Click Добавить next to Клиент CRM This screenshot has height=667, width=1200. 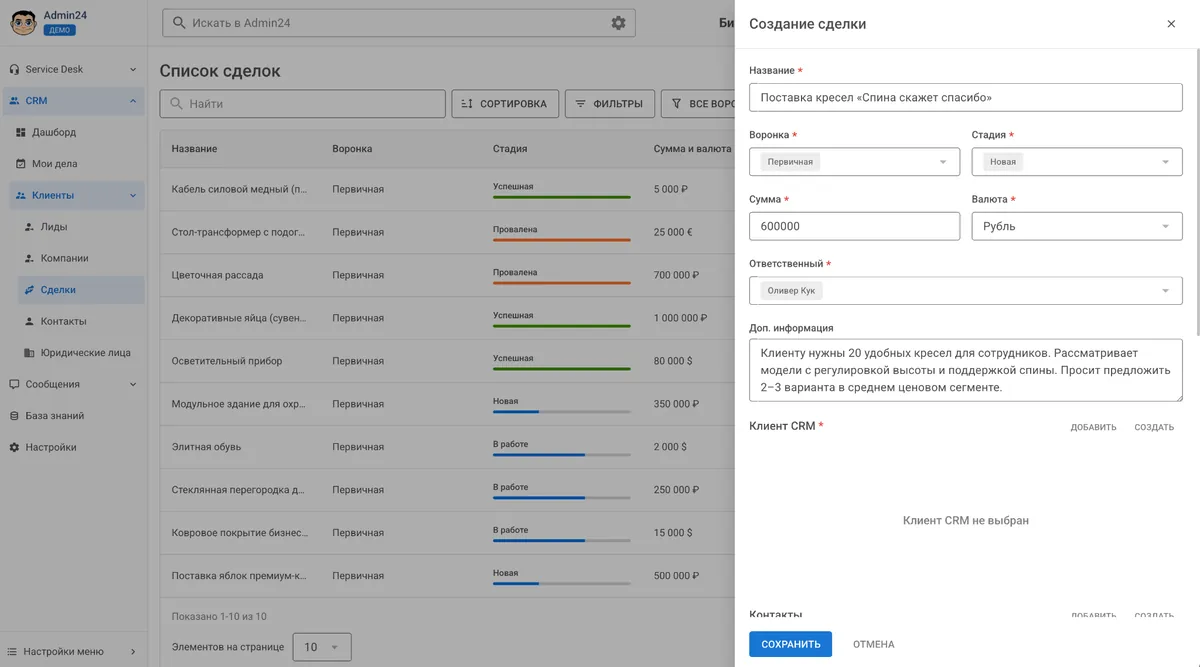[x=1093, y=427]
